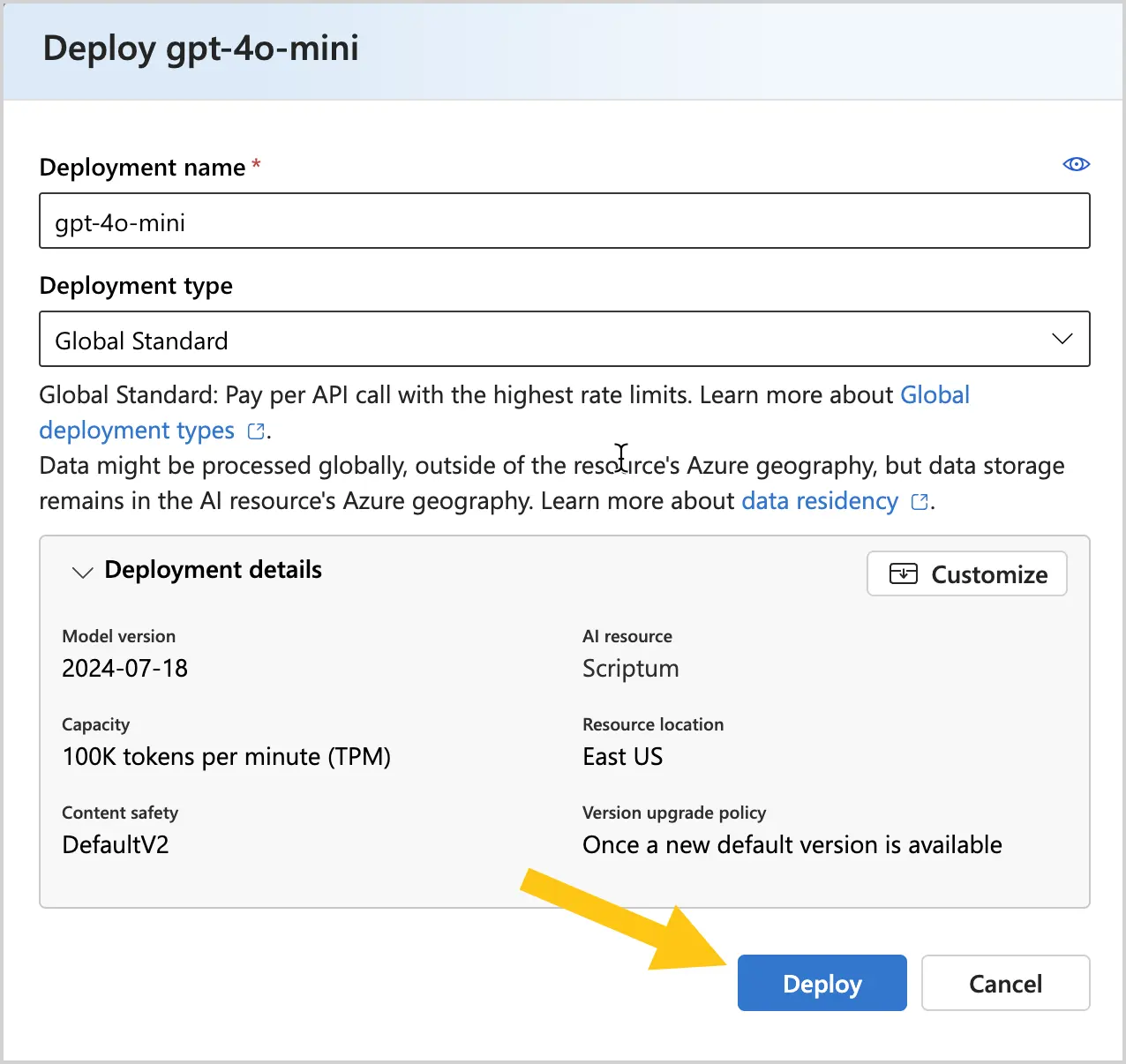Open the Deployment type dropdown
Viewport: 1126px width, 1064px height.
pos(565,339)
